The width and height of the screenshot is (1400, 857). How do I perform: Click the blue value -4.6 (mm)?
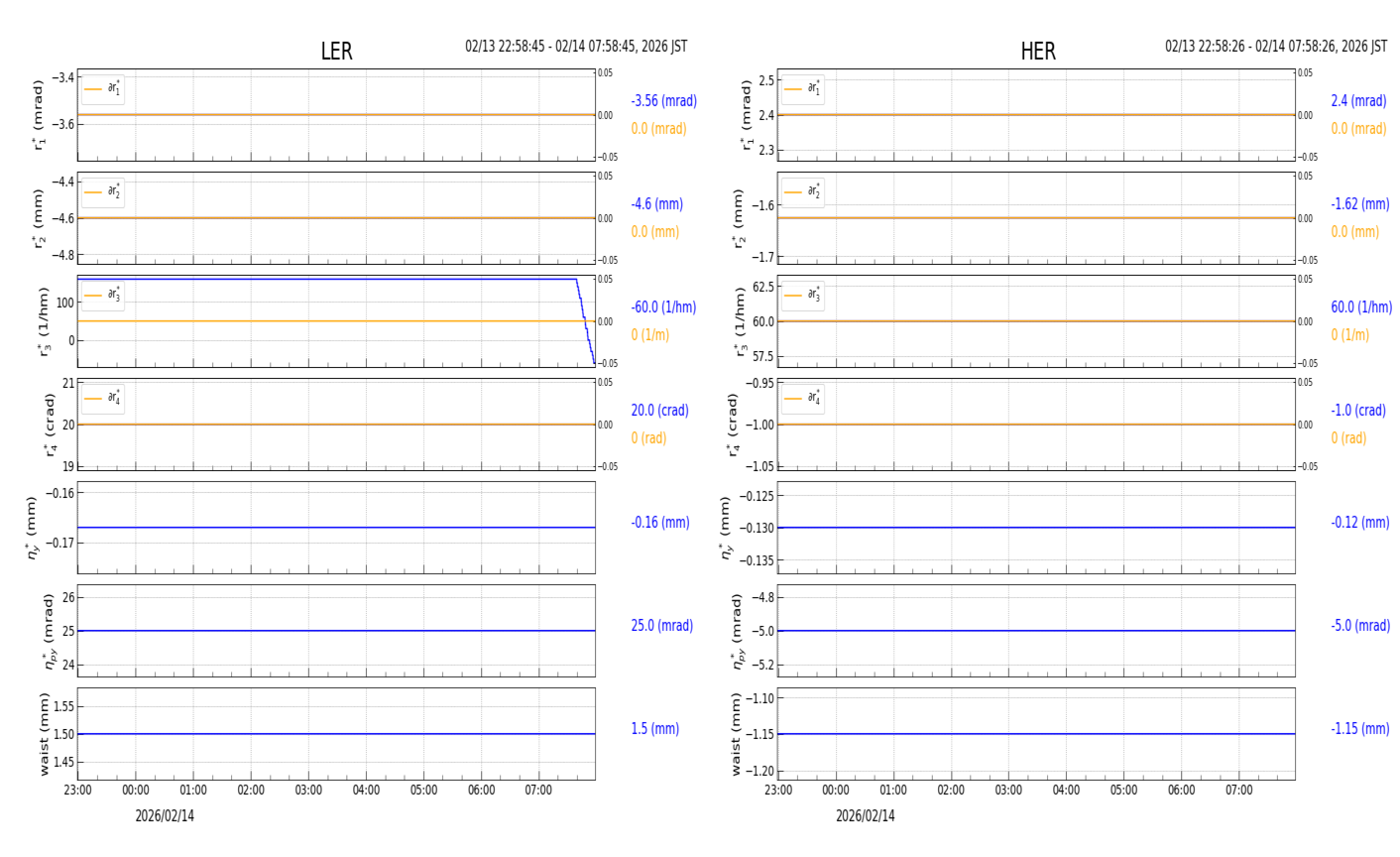click(x=657, y=204)
